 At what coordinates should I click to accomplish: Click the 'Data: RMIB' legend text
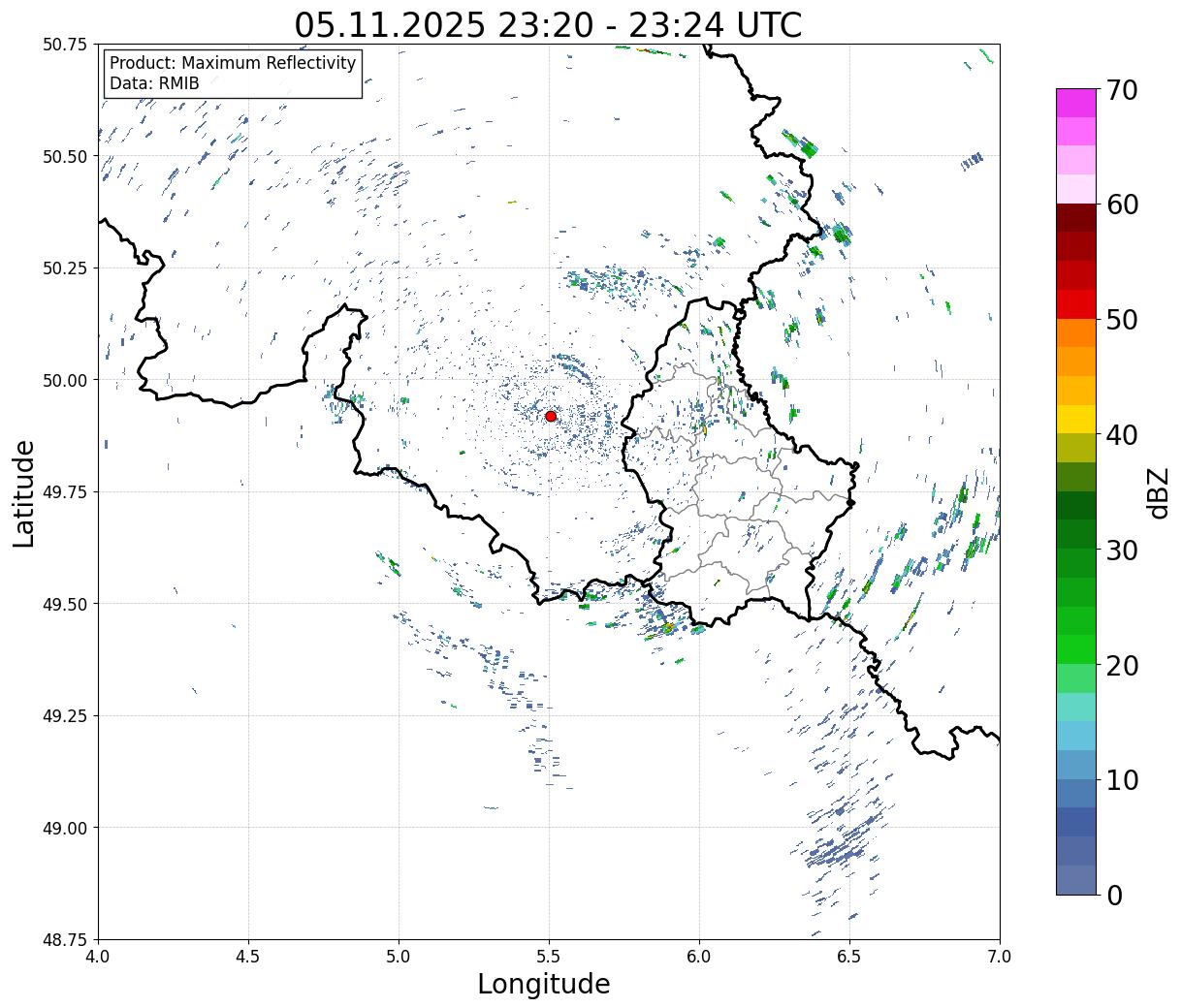[154, 83]
